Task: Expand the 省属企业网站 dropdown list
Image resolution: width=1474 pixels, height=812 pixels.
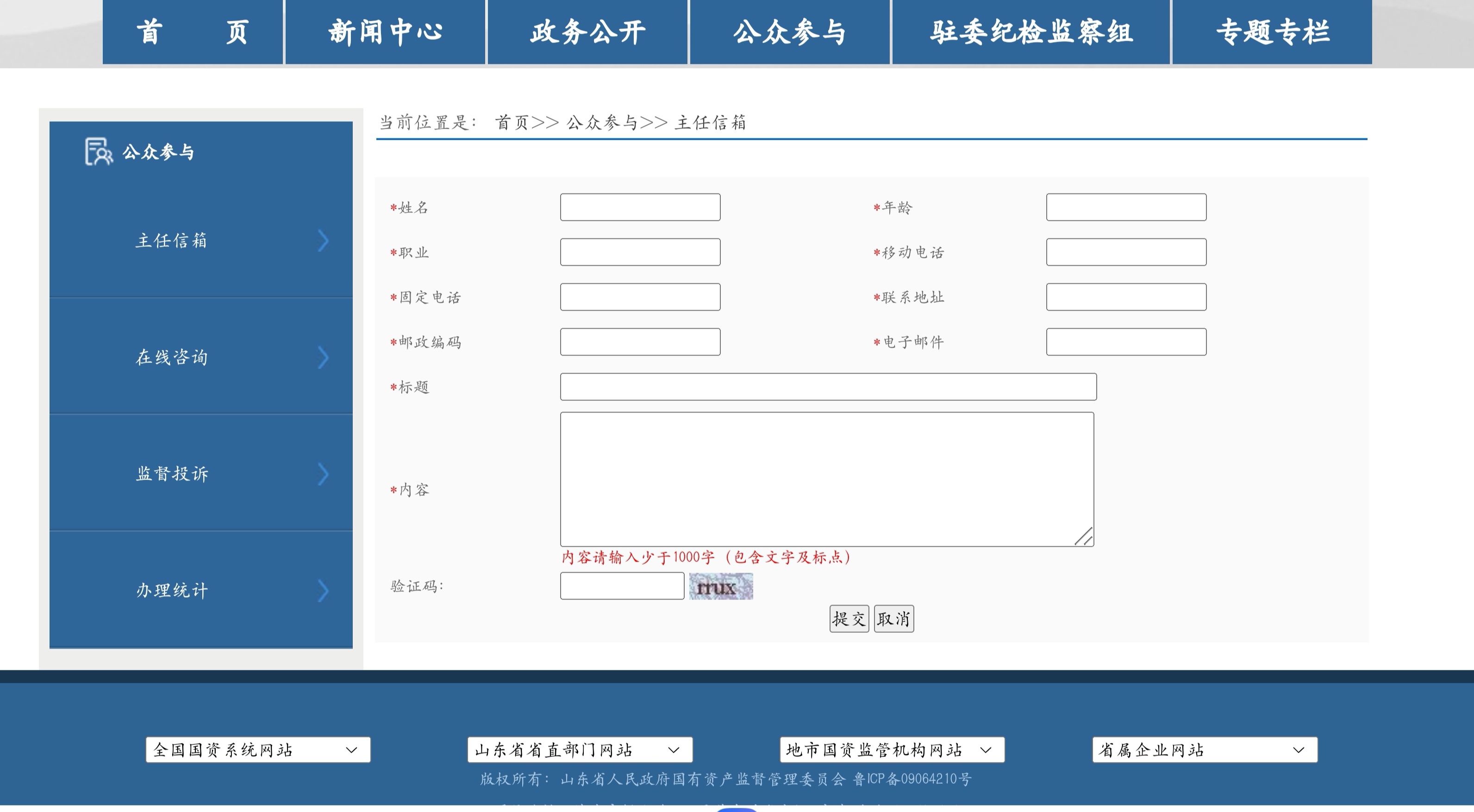Action: [1205, 750]
